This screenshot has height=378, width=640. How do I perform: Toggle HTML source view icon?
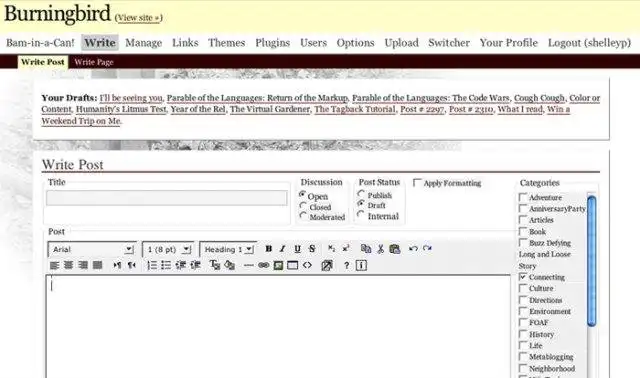click(x=307, y=265)
